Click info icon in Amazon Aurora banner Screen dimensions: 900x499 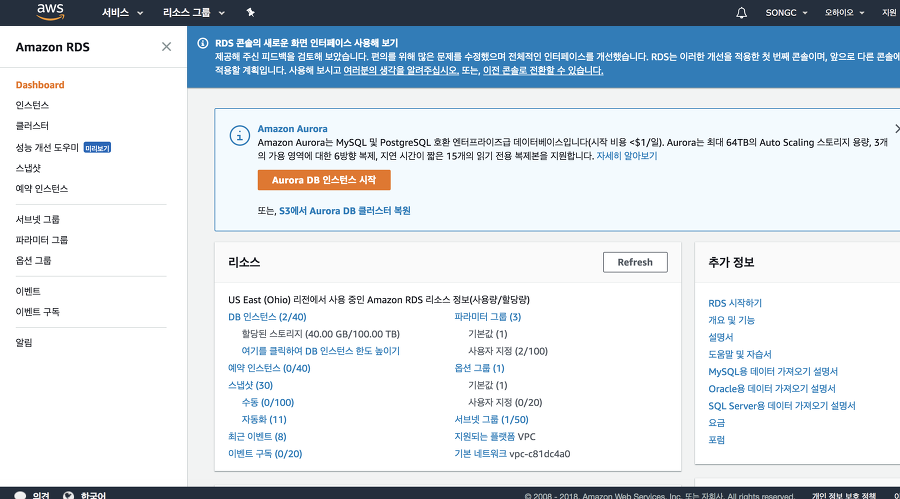(239, 136)
